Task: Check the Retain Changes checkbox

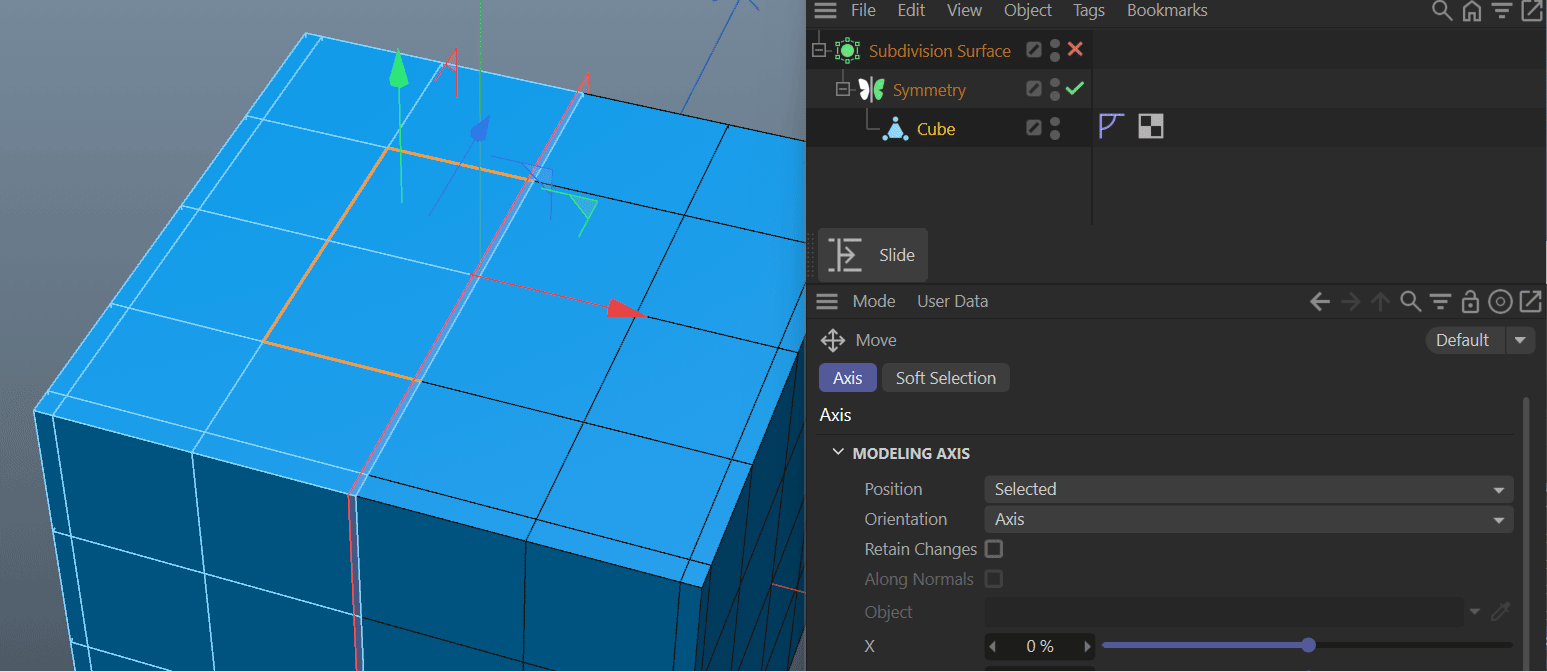Action: (x=993, y=549)
